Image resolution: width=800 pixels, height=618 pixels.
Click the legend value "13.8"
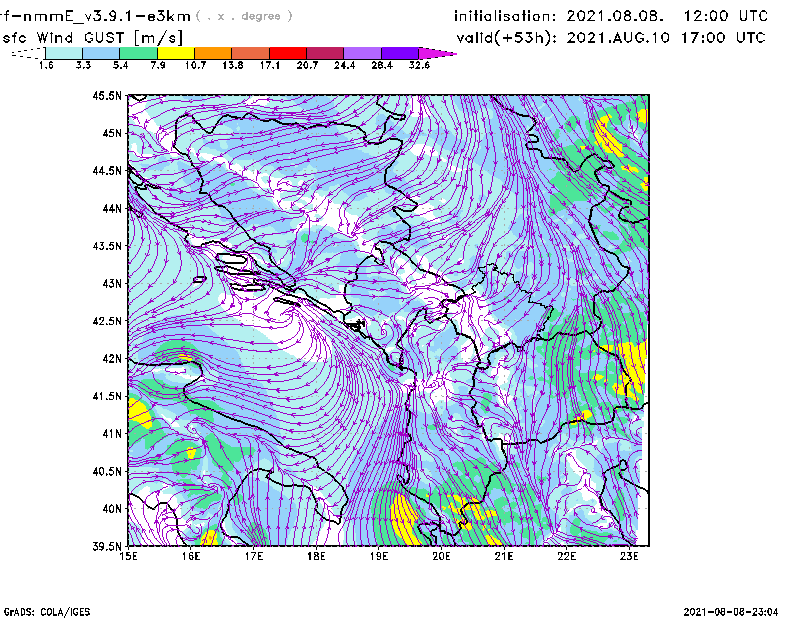(x=232, y=65)
